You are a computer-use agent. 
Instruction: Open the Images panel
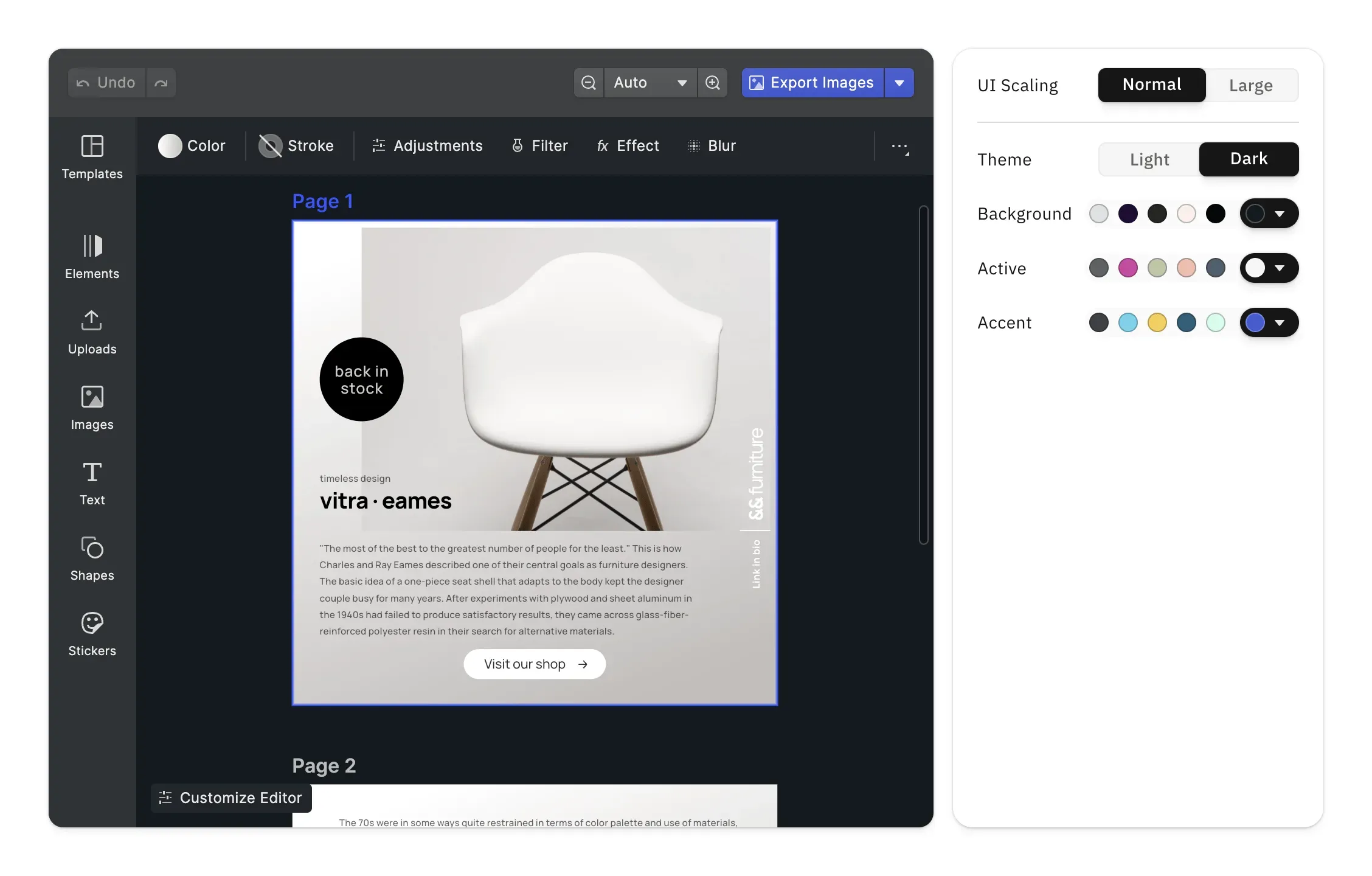point(92,408)
